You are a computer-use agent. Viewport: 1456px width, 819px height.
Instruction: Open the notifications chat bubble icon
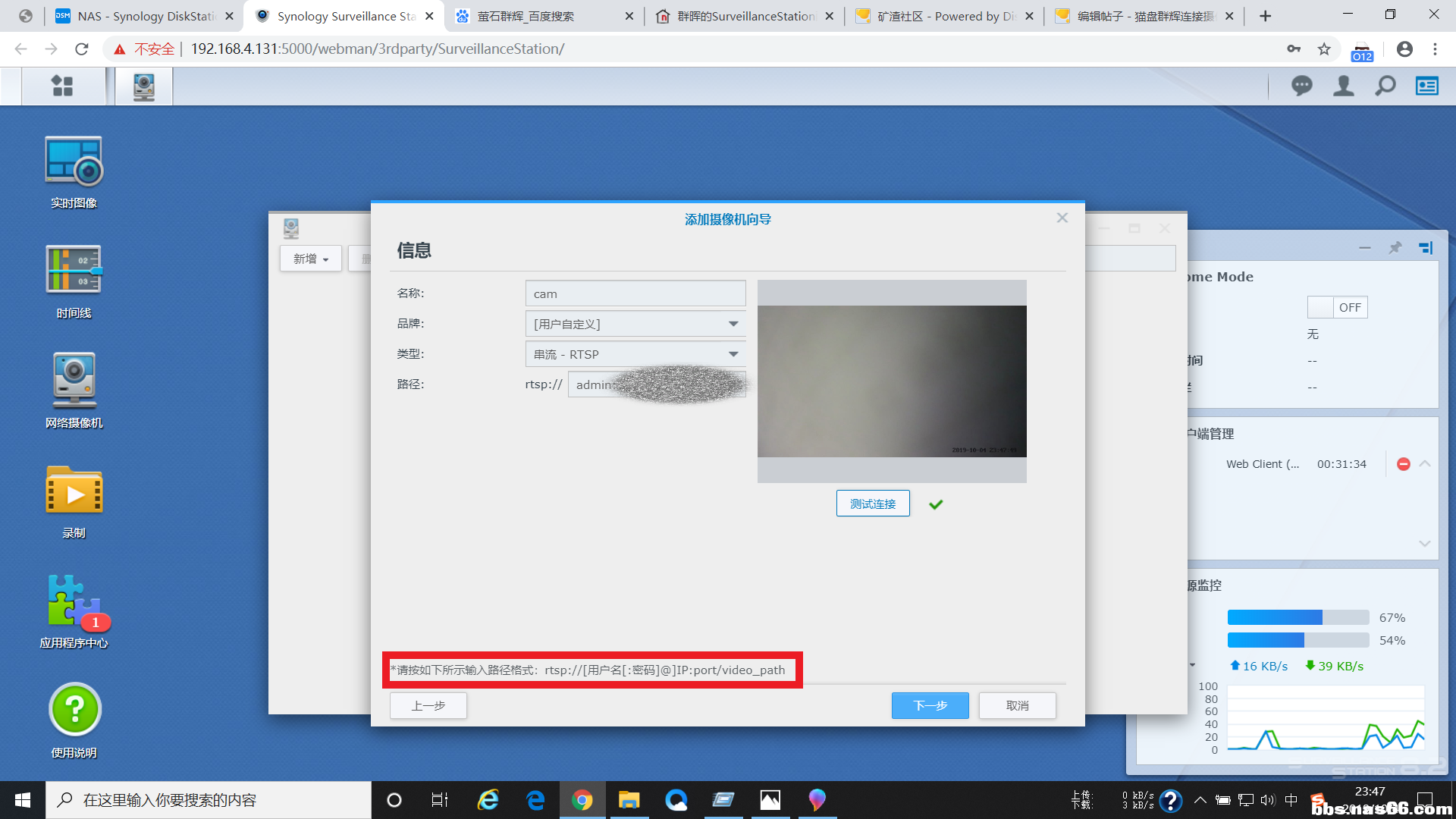1301,86
